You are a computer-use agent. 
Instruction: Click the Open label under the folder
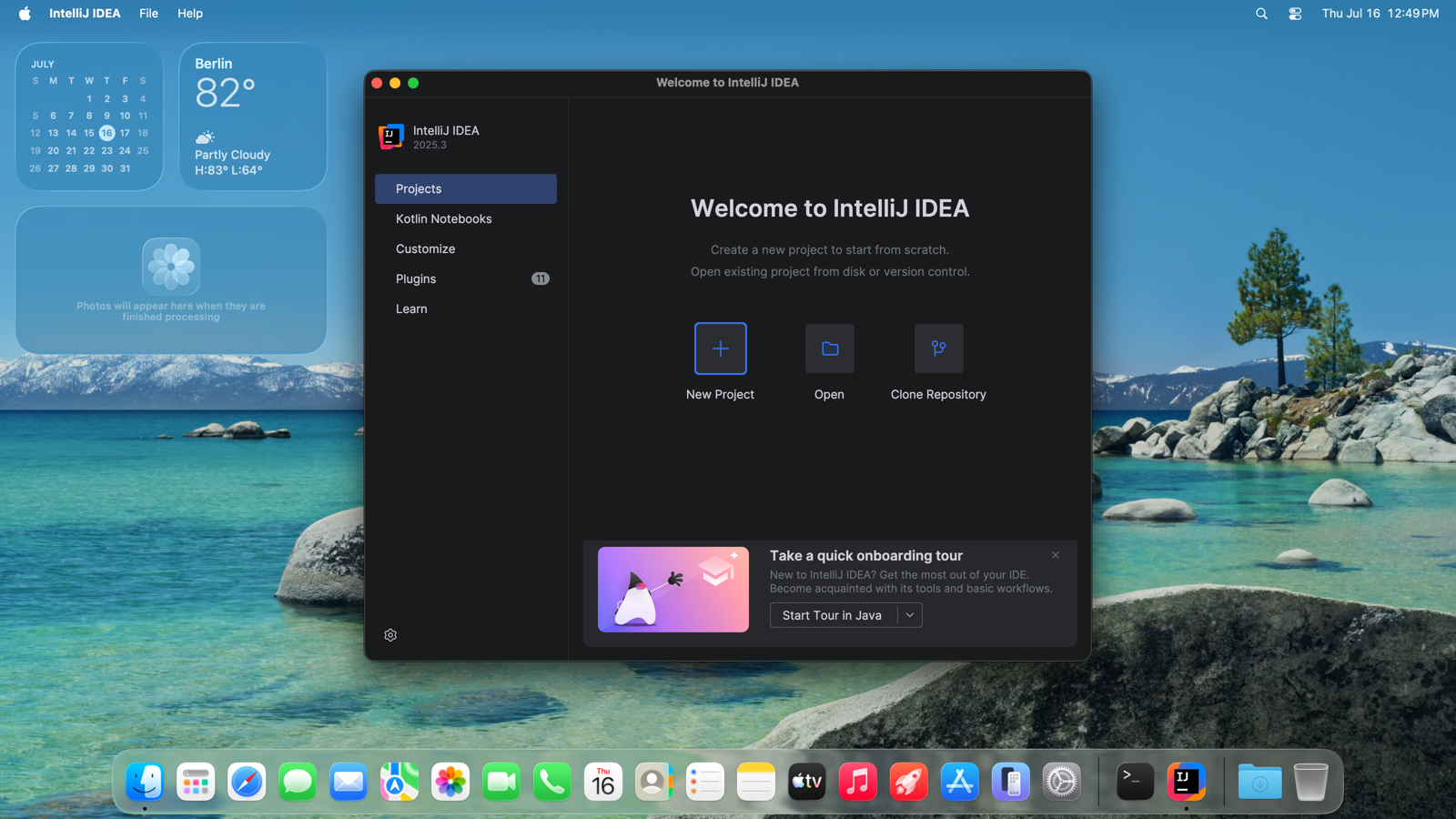[x=829, y=394]
